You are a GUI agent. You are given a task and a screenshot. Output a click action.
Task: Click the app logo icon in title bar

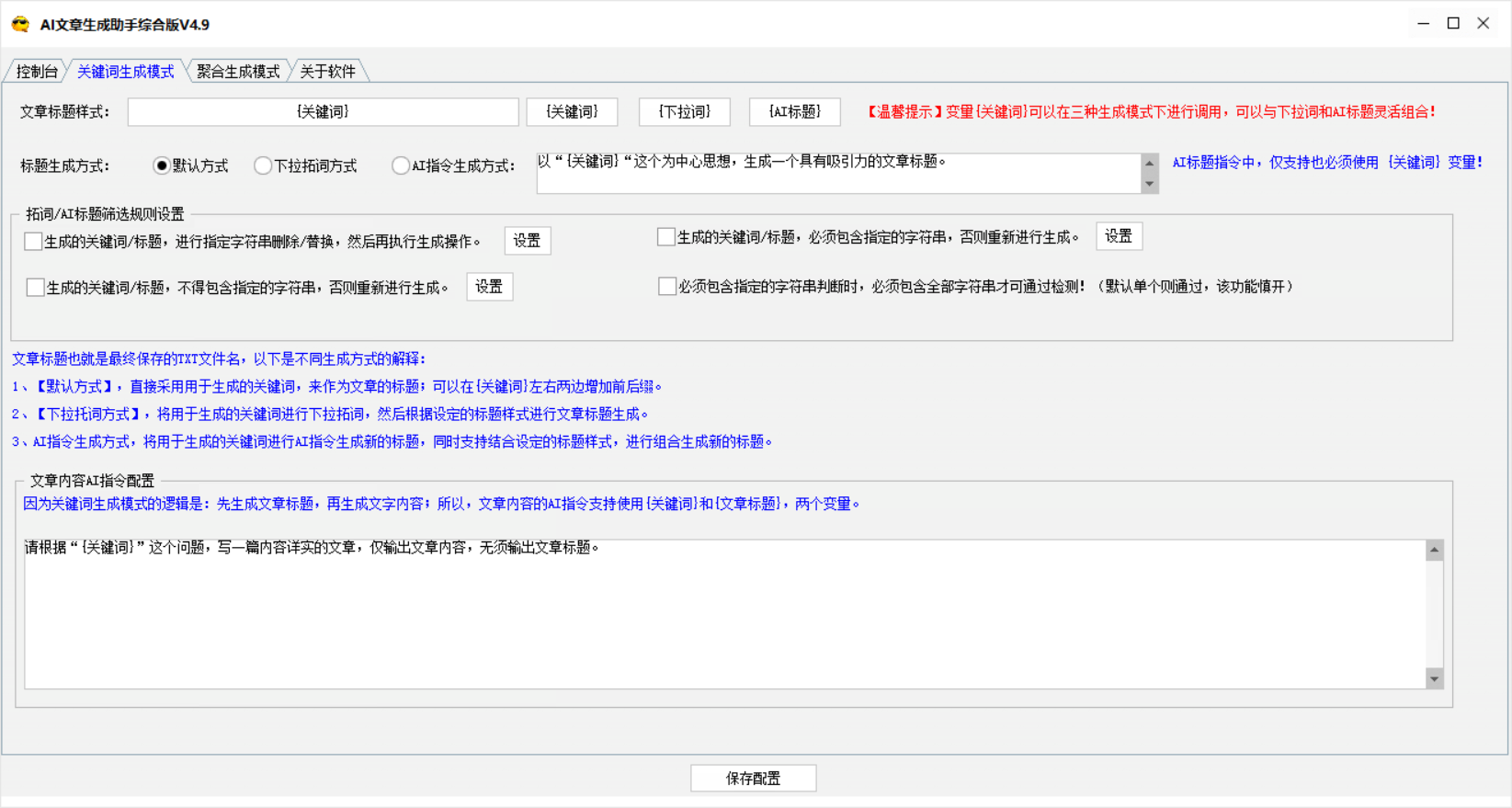pyautogui.click(x=20, y=25)
